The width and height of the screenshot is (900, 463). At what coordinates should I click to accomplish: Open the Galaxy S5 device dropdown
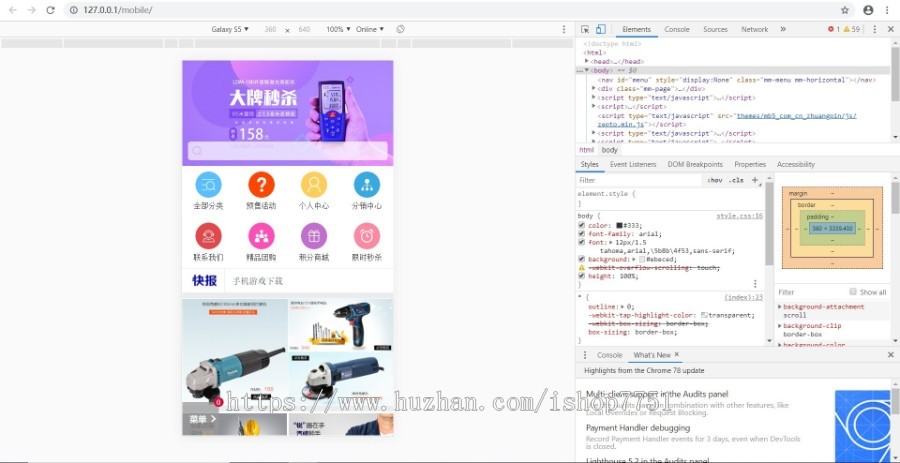(x=230, y=29)
